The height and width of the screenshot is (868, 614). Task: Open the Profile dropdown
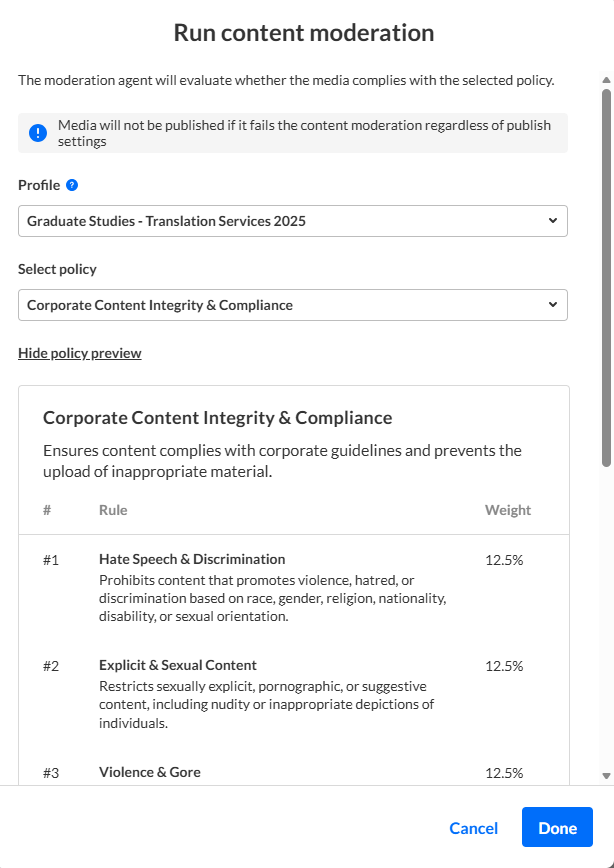tap(292, 221)
